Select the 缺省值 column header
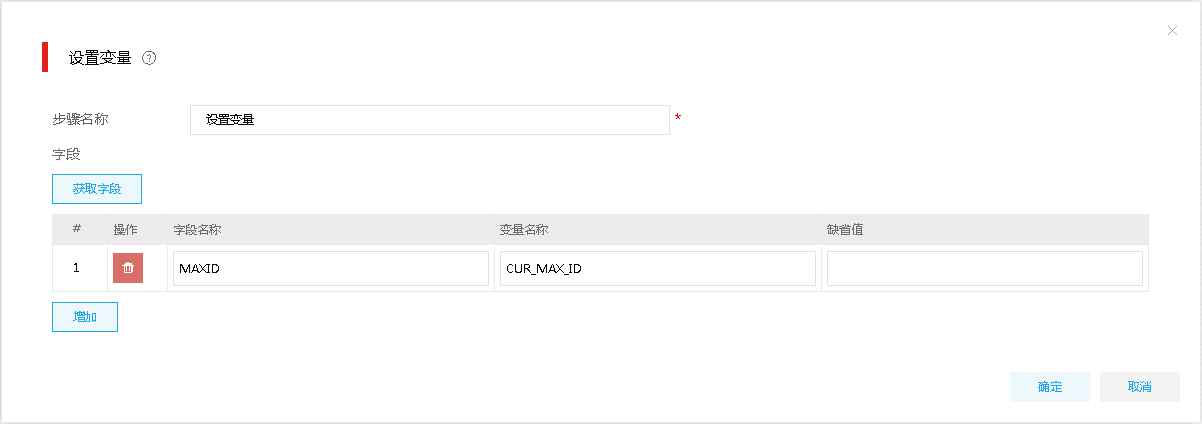Viewport: 1202px width, 424px height. (x=845, y=229)
